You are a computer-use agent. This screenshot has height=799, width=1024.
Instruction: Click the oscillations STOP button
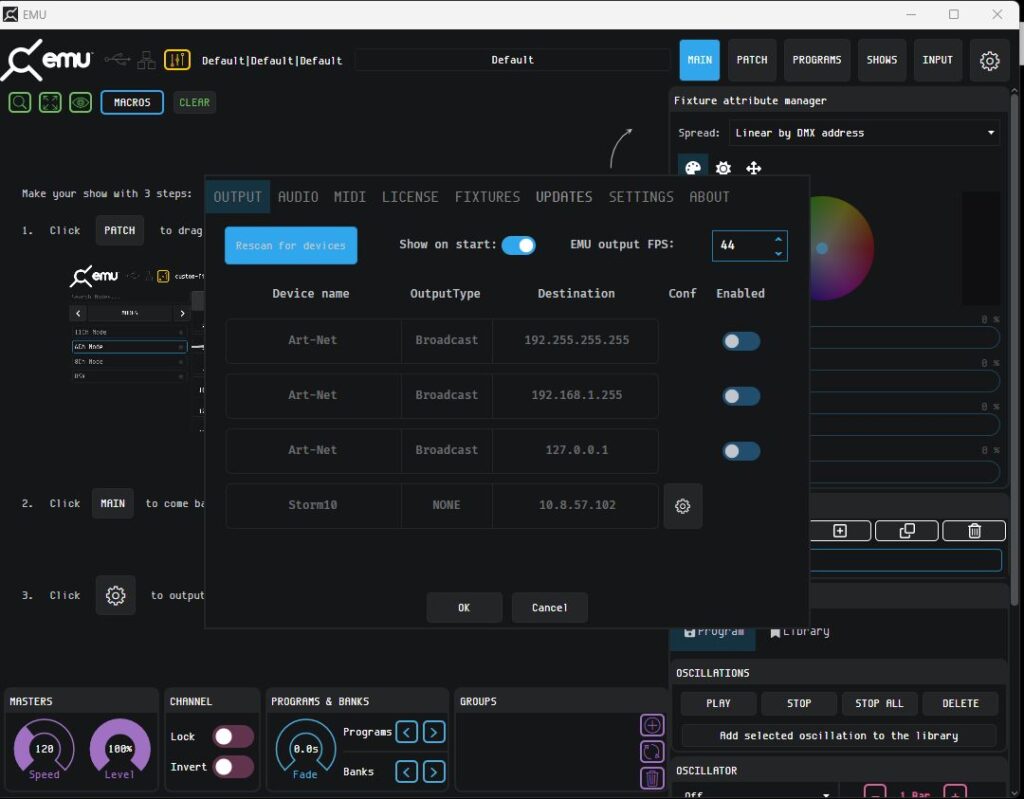pyautogui.click(x=799, y=704)
